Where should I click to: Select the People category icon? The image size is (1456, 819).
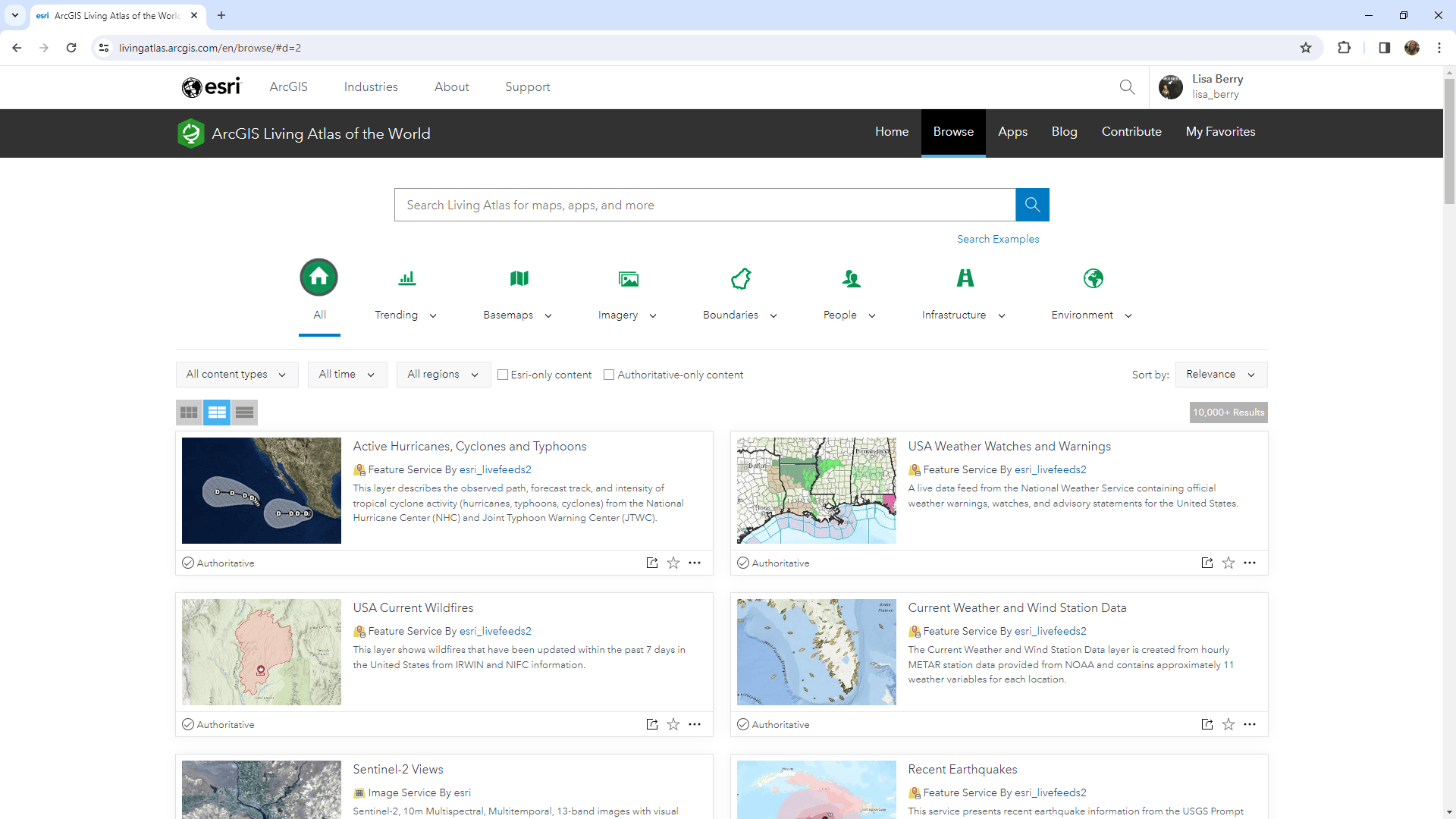pyautogui.click(x=852, y=278)
